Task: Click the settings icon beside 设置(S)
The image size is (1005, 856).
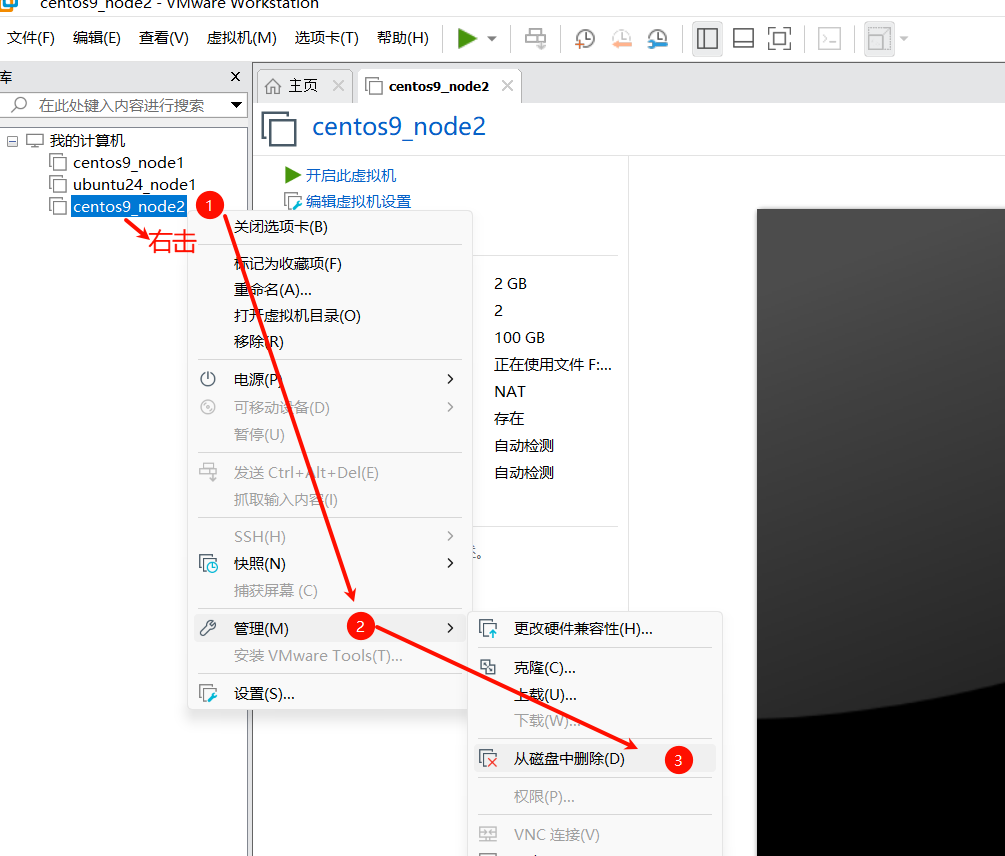Action: 208,693
